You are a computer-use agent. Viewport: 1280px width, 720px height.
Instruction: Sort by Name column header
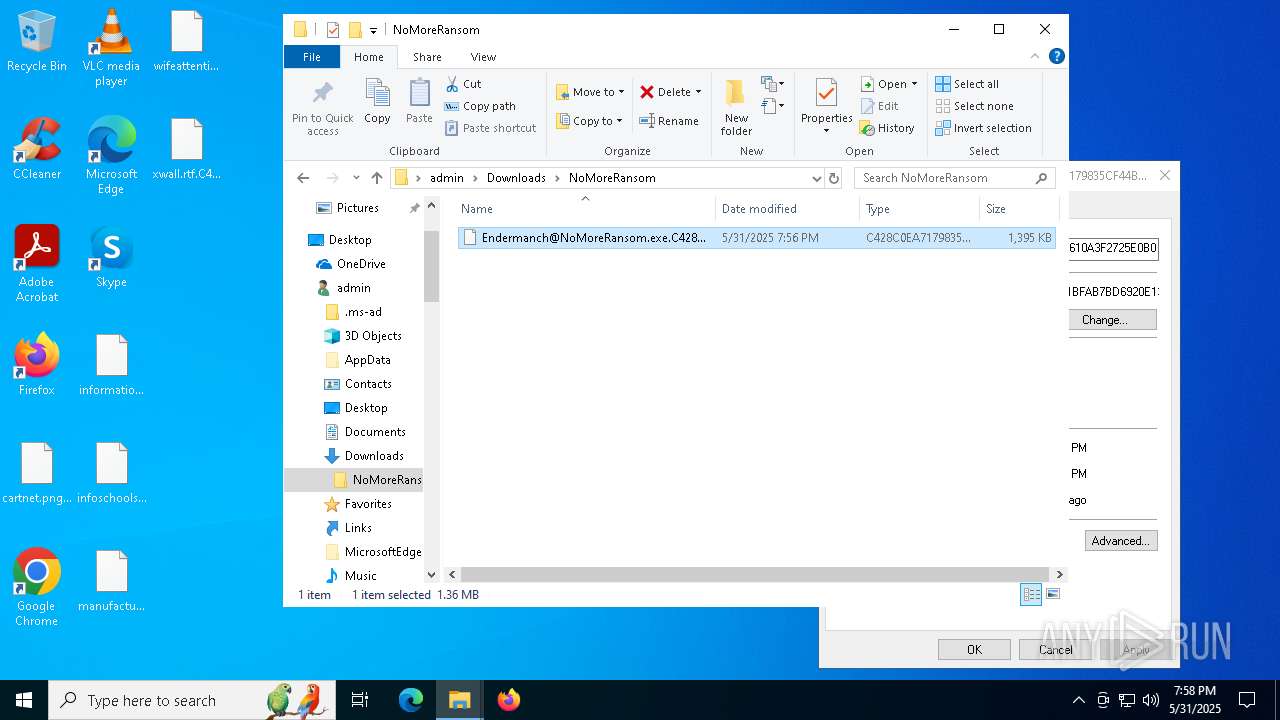coord(585,209)
